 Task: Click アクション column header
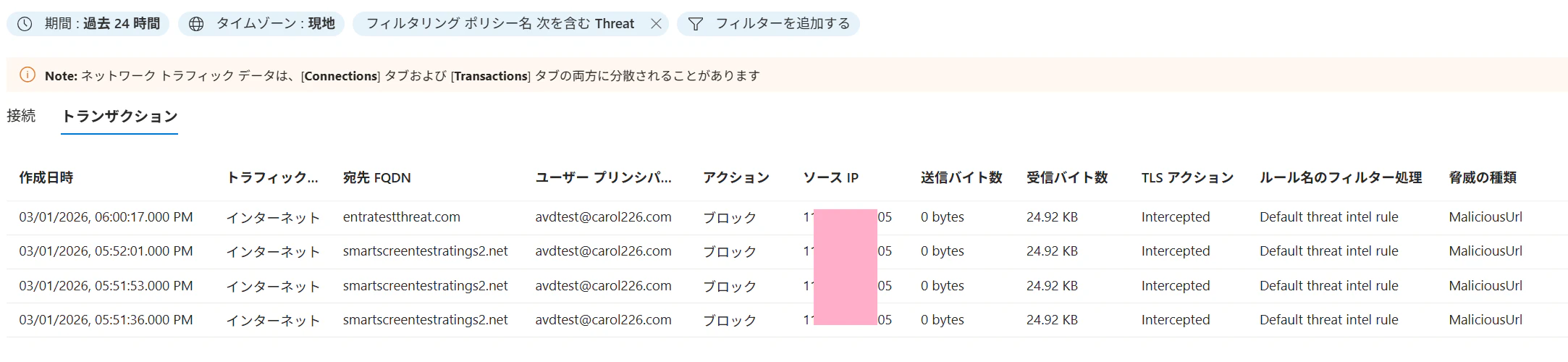click(x=735, y=177)
